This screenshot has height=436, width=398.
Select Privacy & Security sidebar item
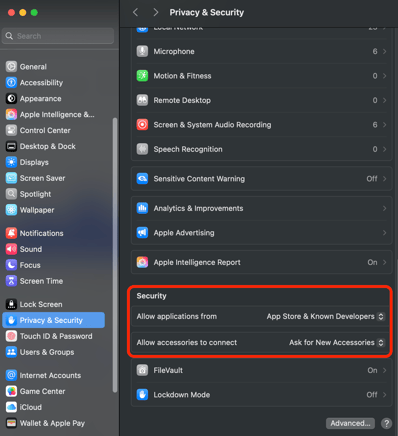[x=54, y=320]
